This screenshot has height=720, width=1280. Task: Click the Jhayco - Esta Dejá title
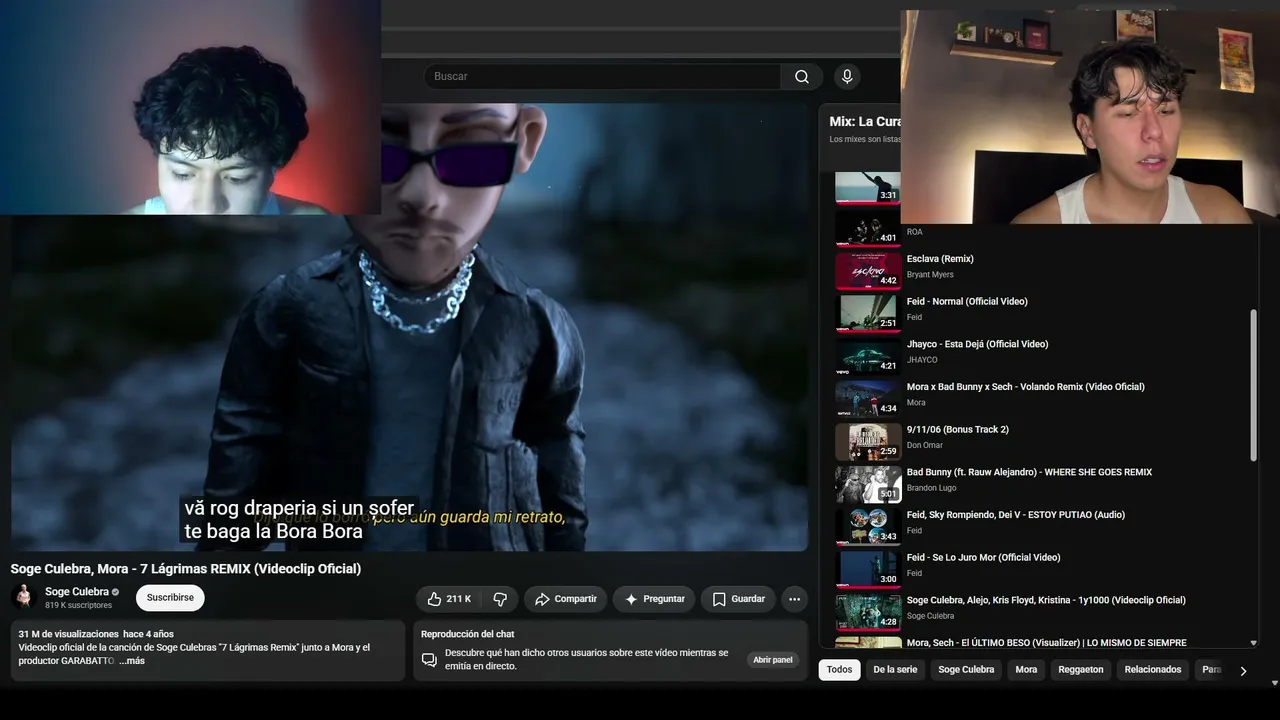pyautogui.click(x=978, y=345)
